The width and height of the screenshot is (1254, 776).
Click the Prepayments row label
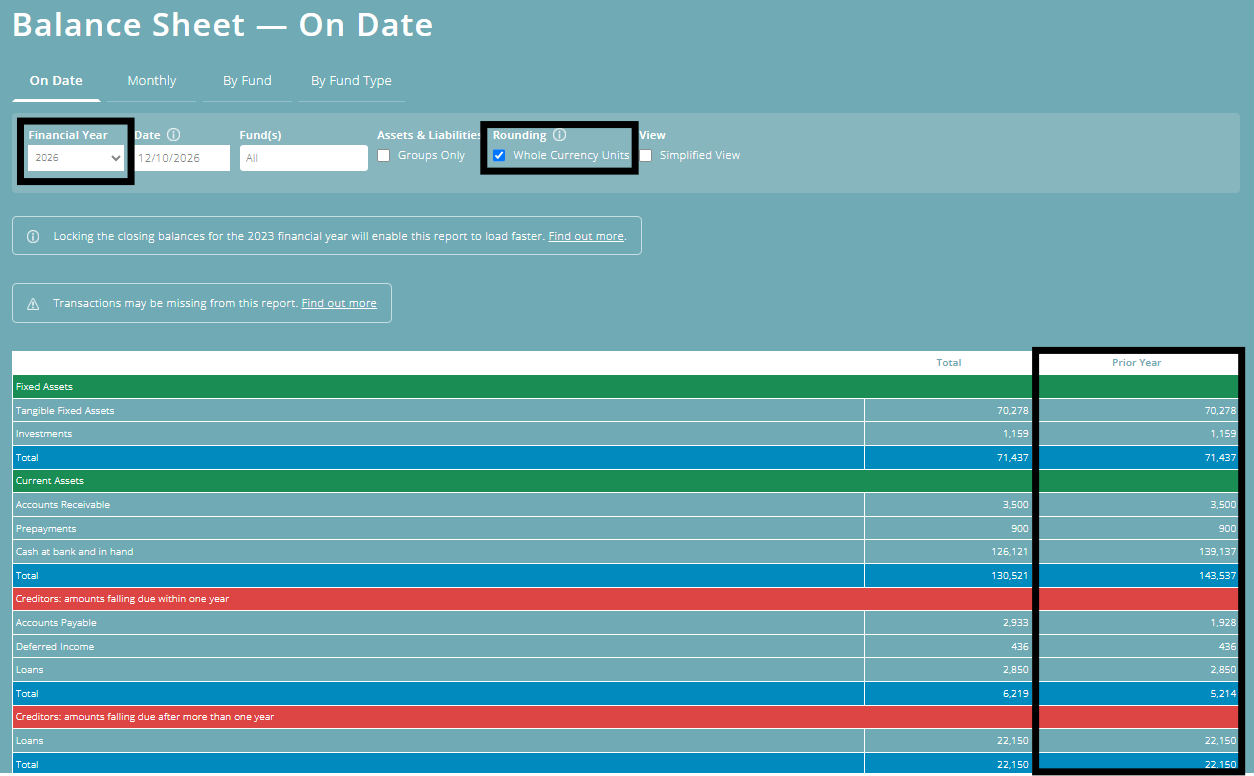[x=46, y=528]
